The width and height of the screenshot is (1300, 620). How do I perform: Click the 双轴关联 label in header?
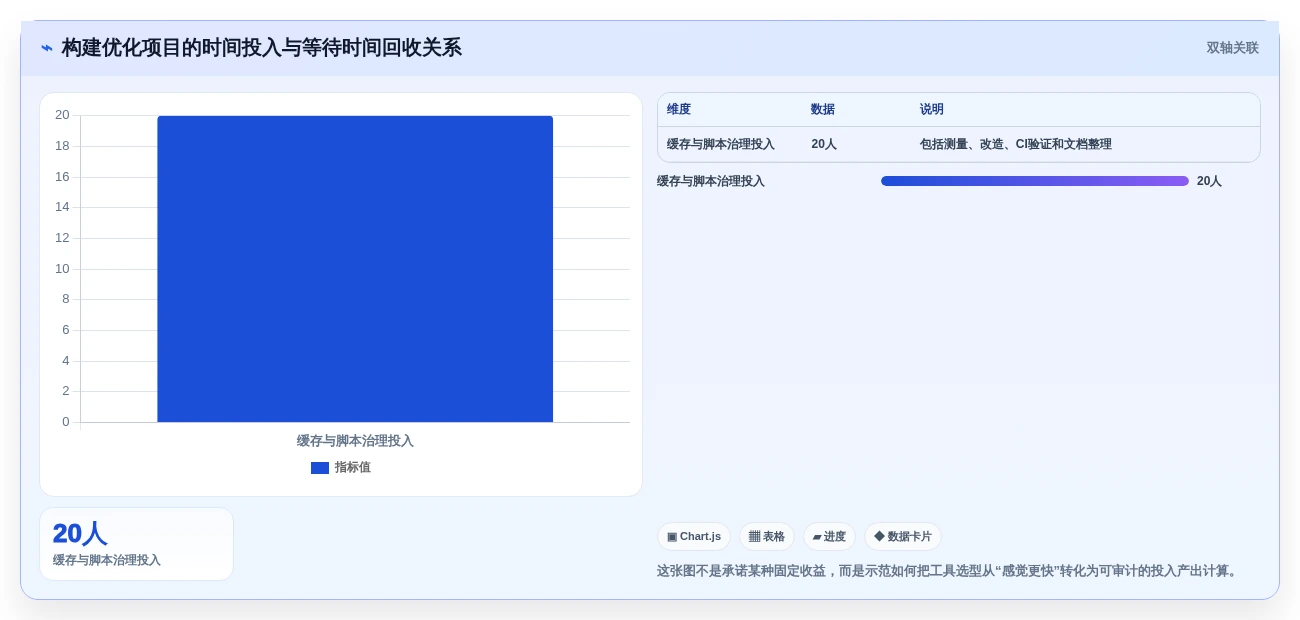1232,48
